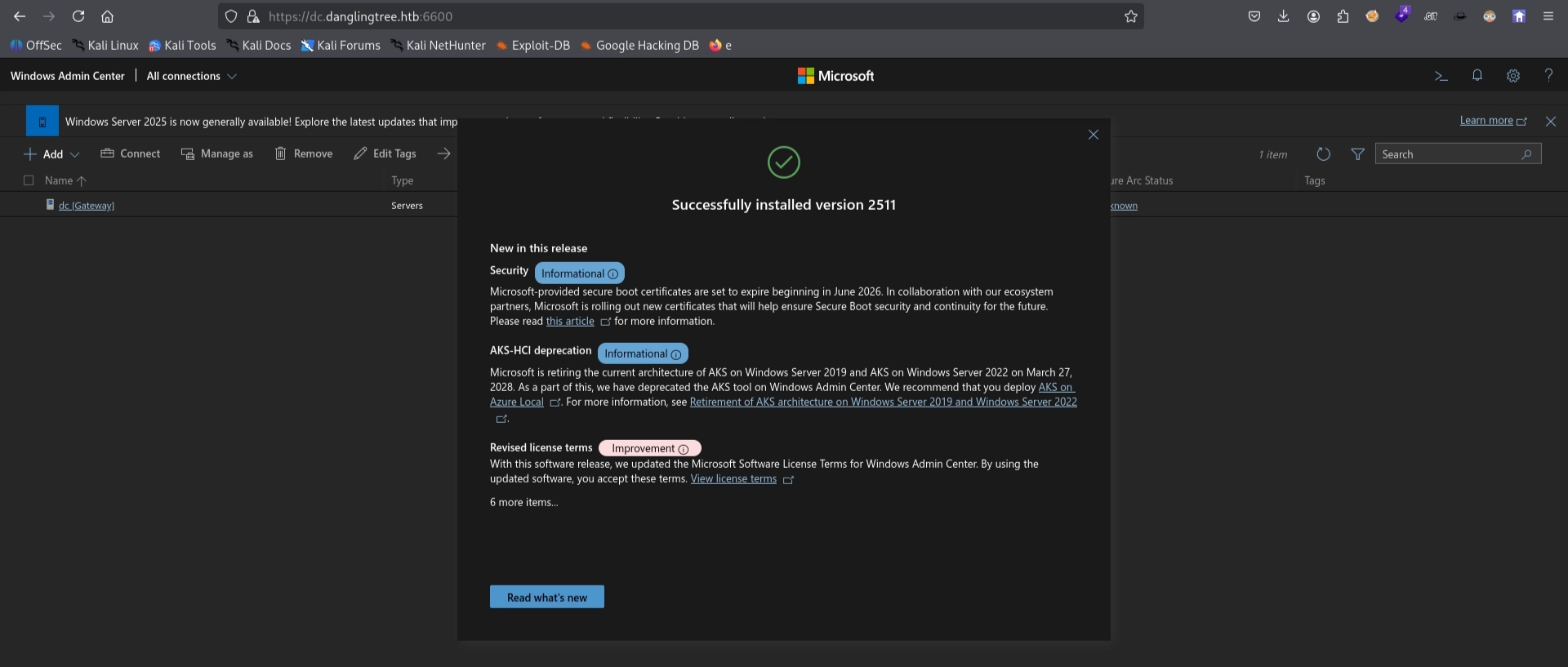
Task: Save page to Pocket icon
Action: [1254, 16]
